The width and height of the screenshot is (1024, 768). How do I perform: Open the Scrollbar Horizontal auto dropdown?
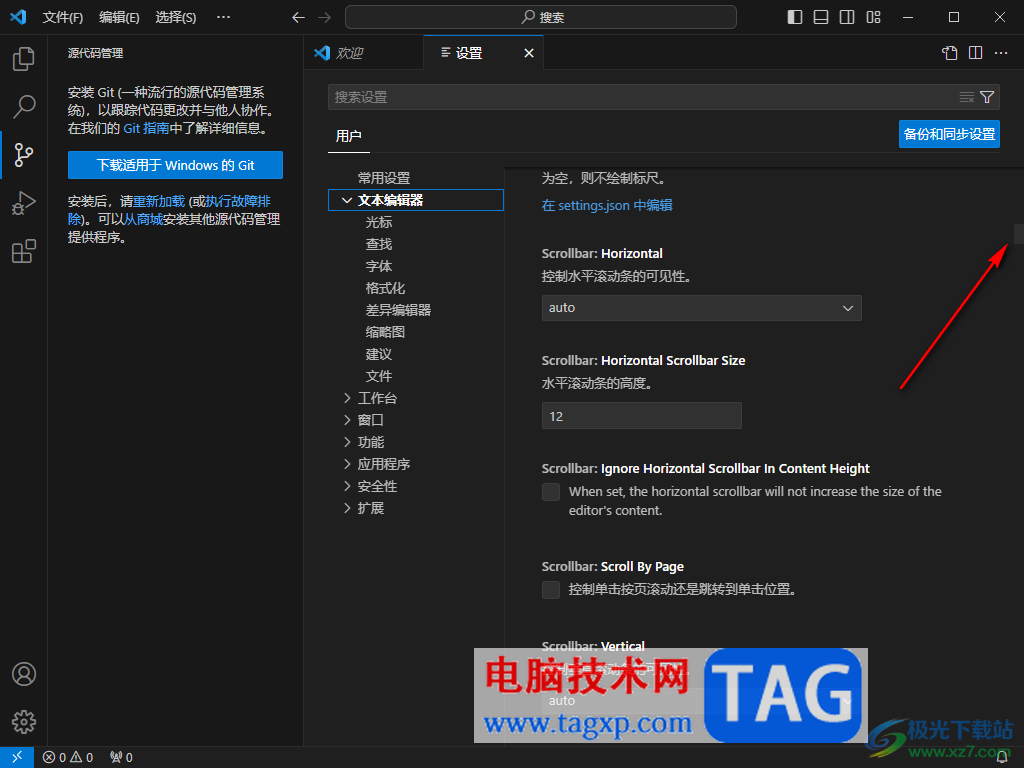(701, 308)
